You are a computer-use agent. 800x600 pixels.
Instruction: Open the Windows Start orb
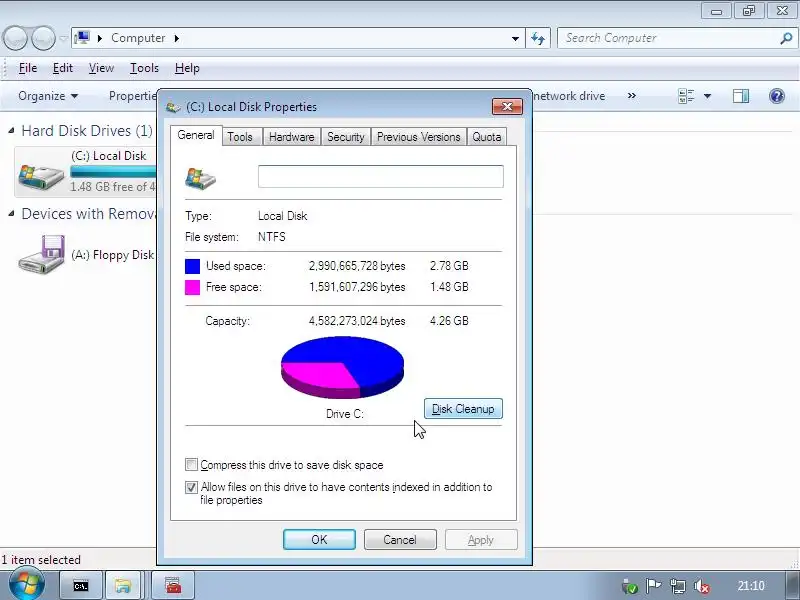[26, 584]
